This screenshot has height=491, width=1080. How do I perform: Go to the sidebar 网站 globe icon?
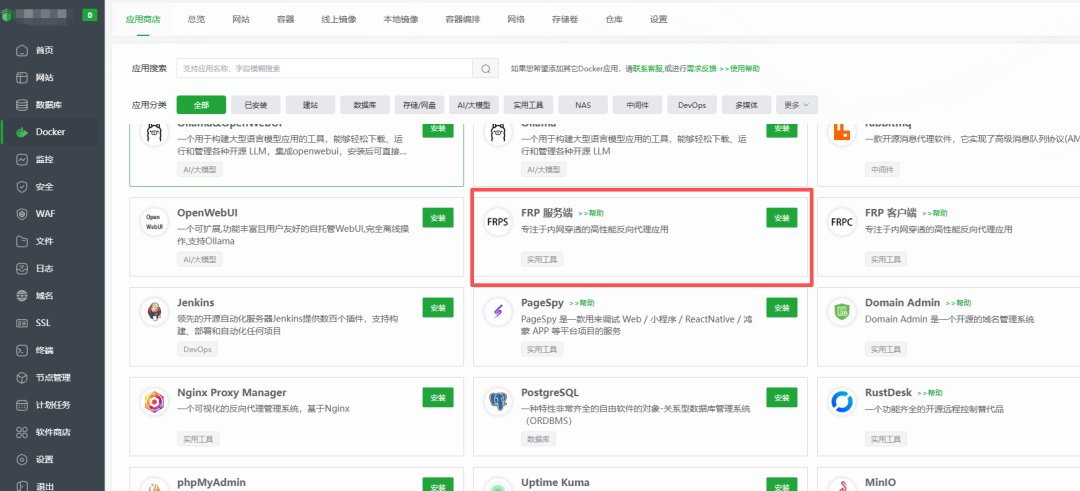coord(21,78)
